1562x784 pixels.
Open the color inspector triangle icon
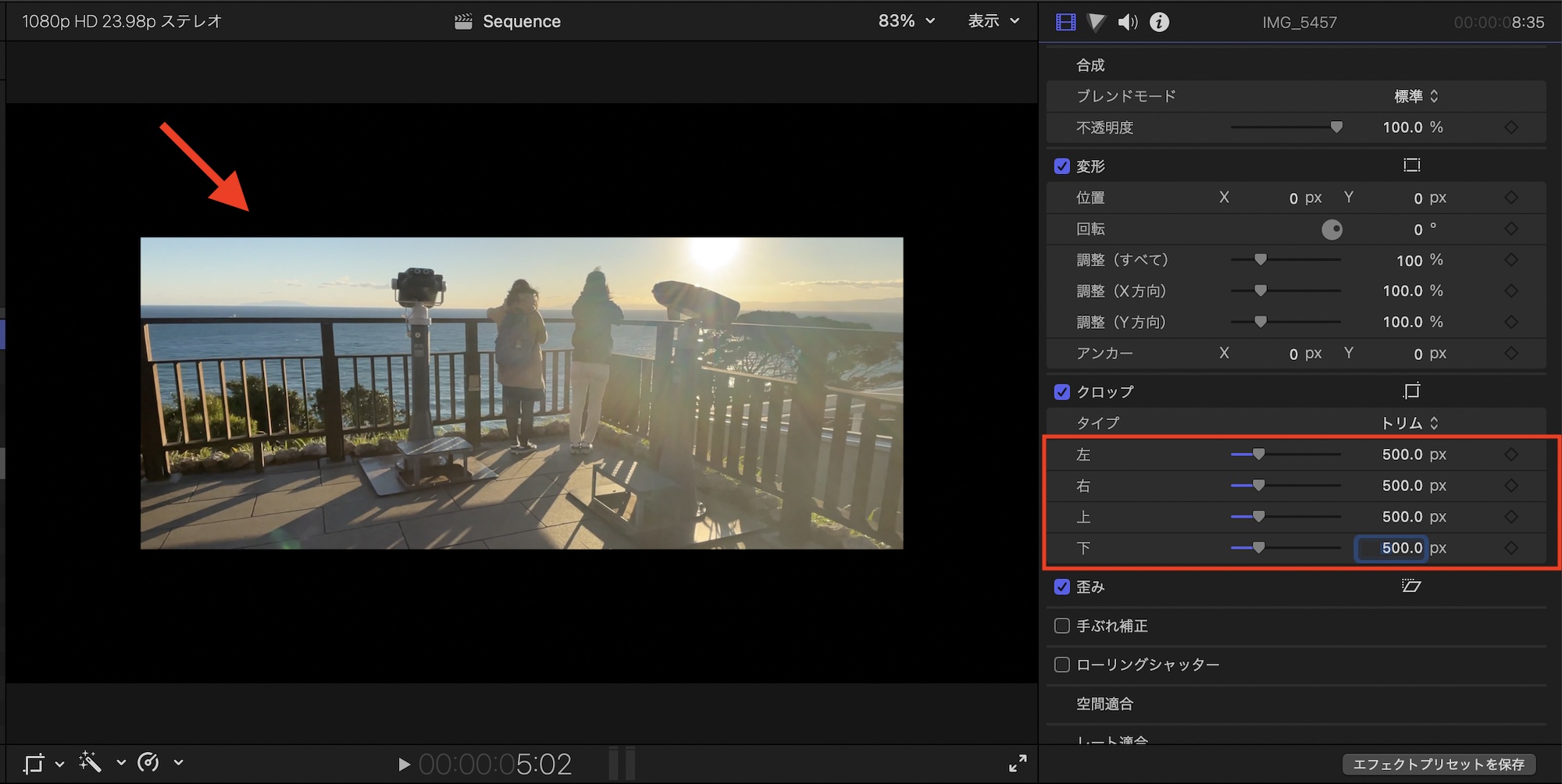pyautogui.click(x=1097, y=22)
